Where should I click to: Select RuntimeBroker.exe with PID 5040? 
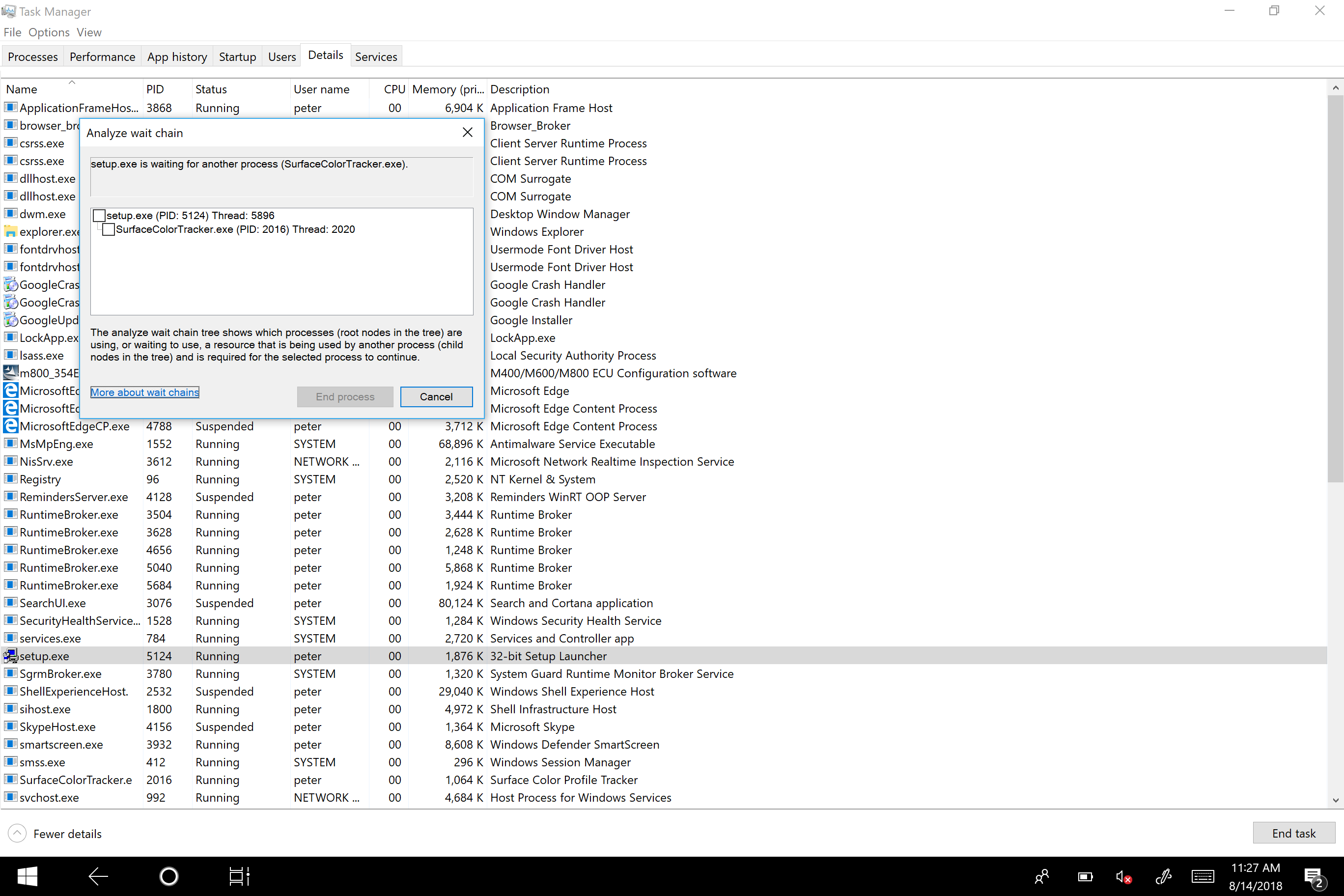(x=664, y=567)
